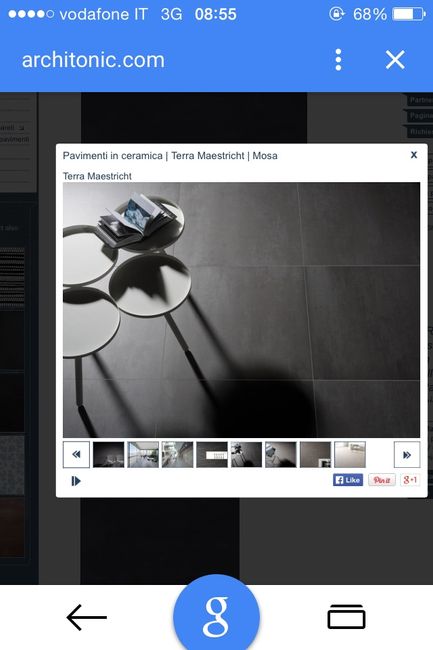This screenshot has width=433, height=650.
Task: Click the Pinterest Pin it button
Action: coord(382,480)
